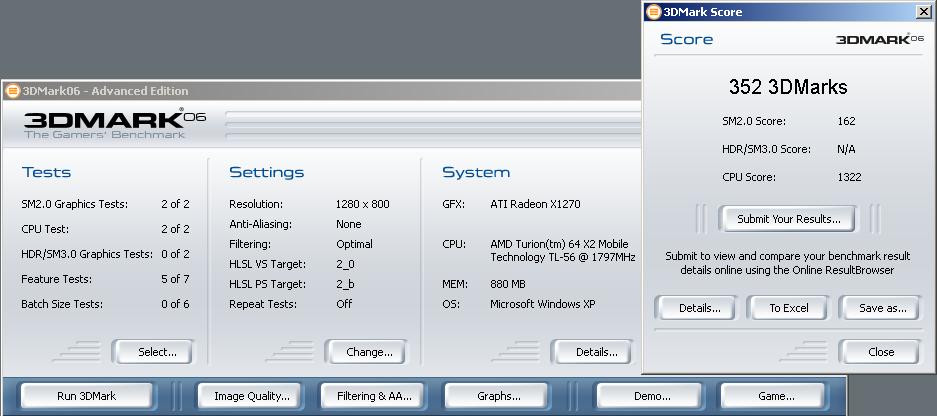Click Repeat Tests value Off
Image resolution: width=937 pixels, height=416 pixels.
(344, 304)
